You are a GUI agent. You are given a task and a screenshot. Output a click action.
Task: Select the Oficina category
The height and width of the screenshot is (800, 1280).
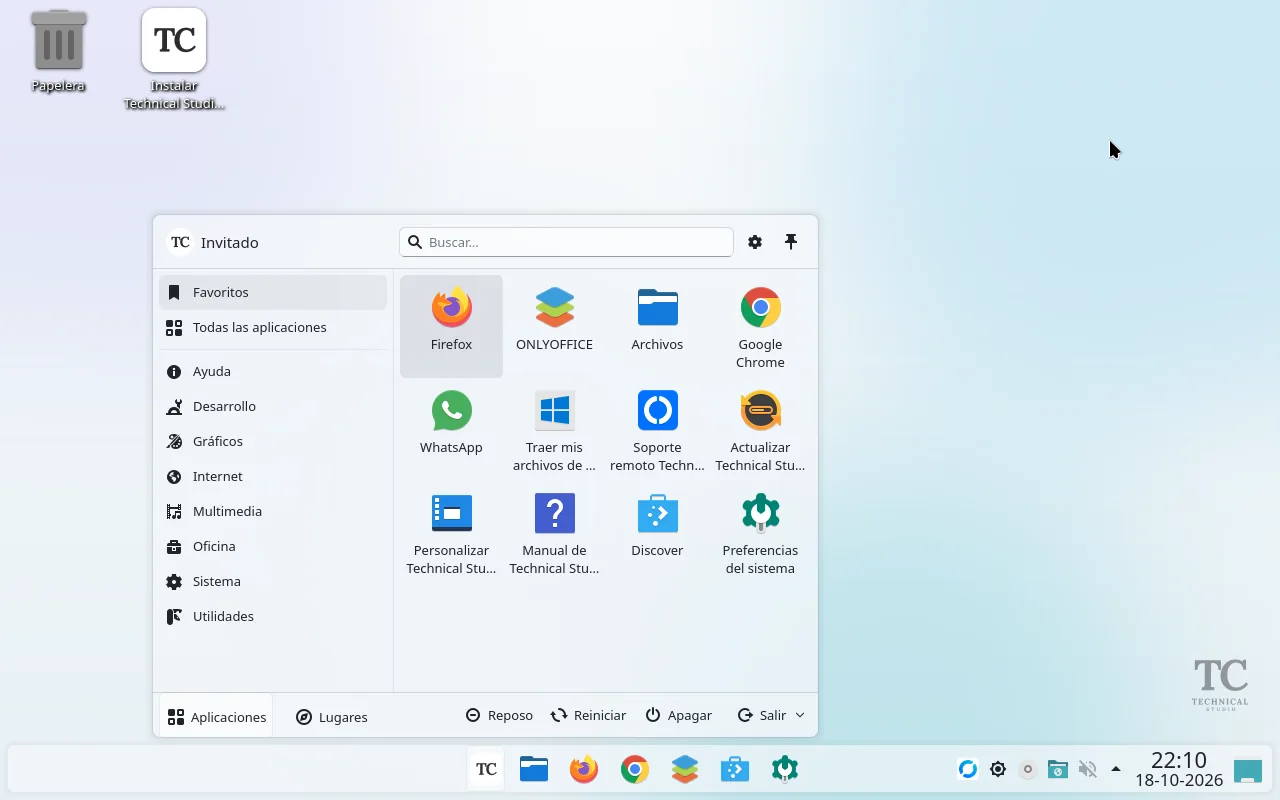[273, 546]
